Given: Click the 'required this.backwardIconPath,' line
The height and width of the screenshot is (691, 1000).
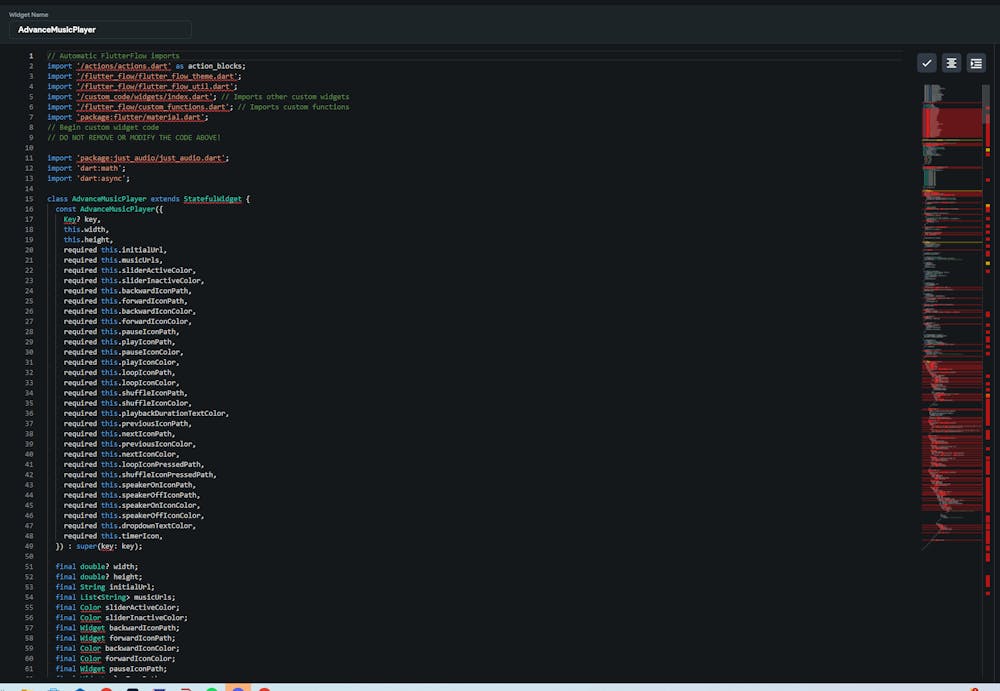Looking at the screenshot, I should [128, 290].
